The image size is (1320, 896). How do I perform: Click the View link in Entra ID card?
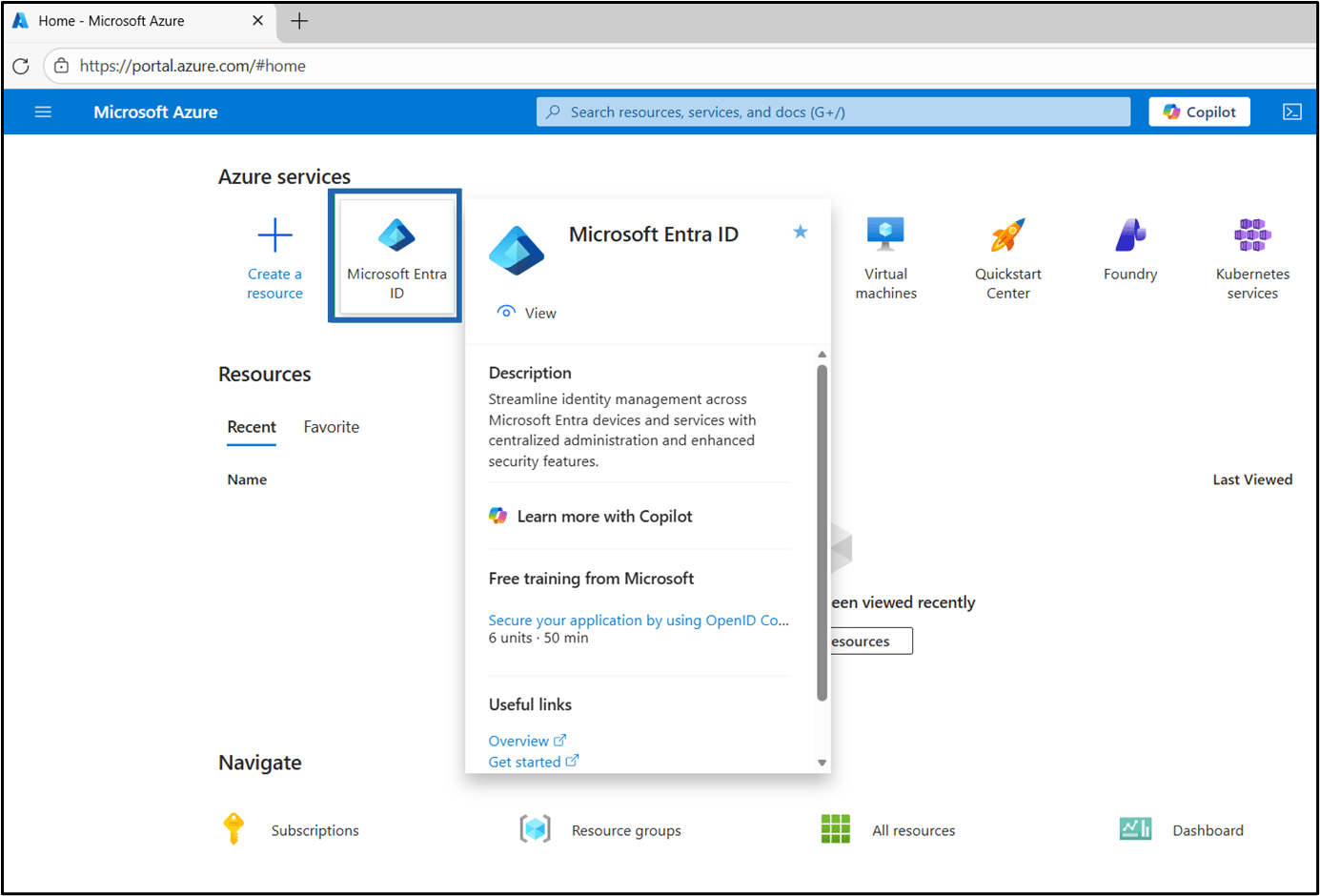[x=527, y=313]
